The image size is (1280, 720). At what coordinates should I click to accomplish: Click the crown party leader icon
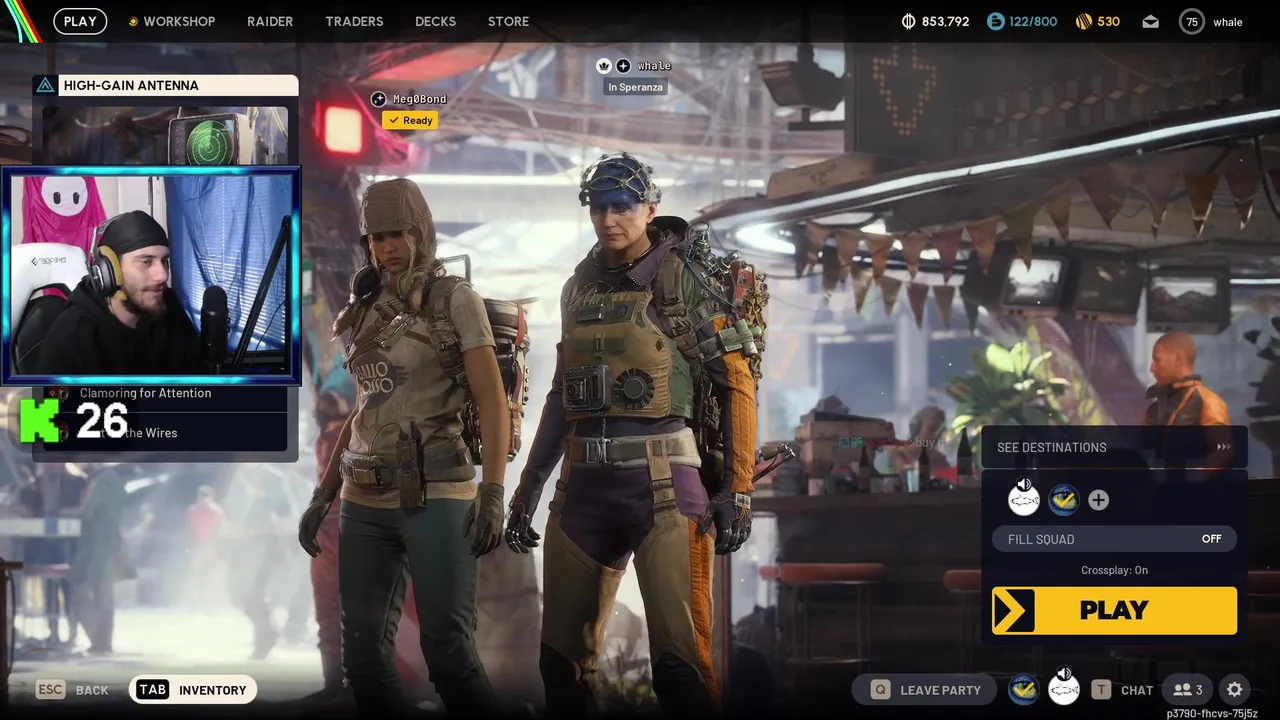pyautogui.click(x=604, y=66)
